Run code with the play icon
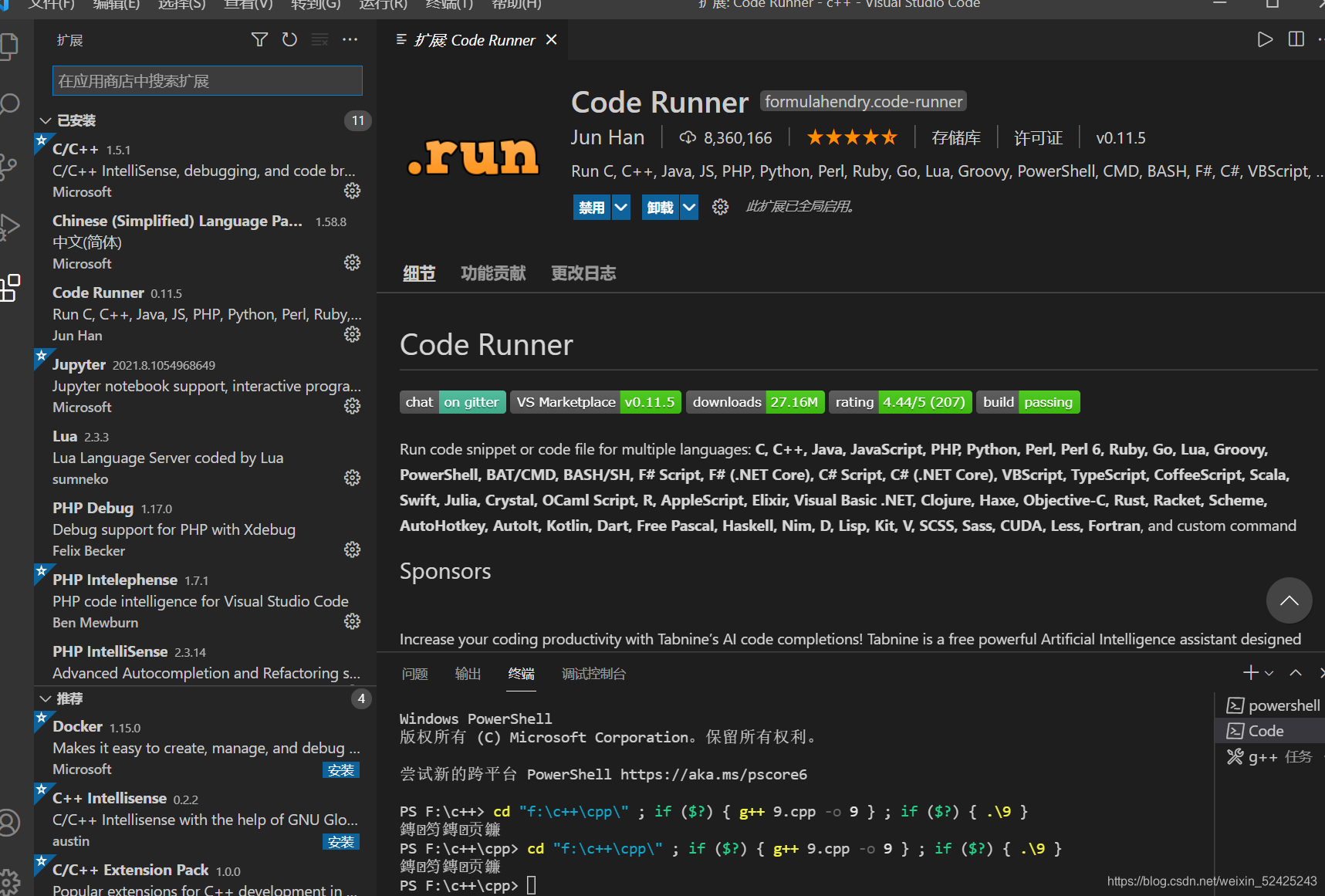This screenshot has height=896, width=1325. 1265,39
